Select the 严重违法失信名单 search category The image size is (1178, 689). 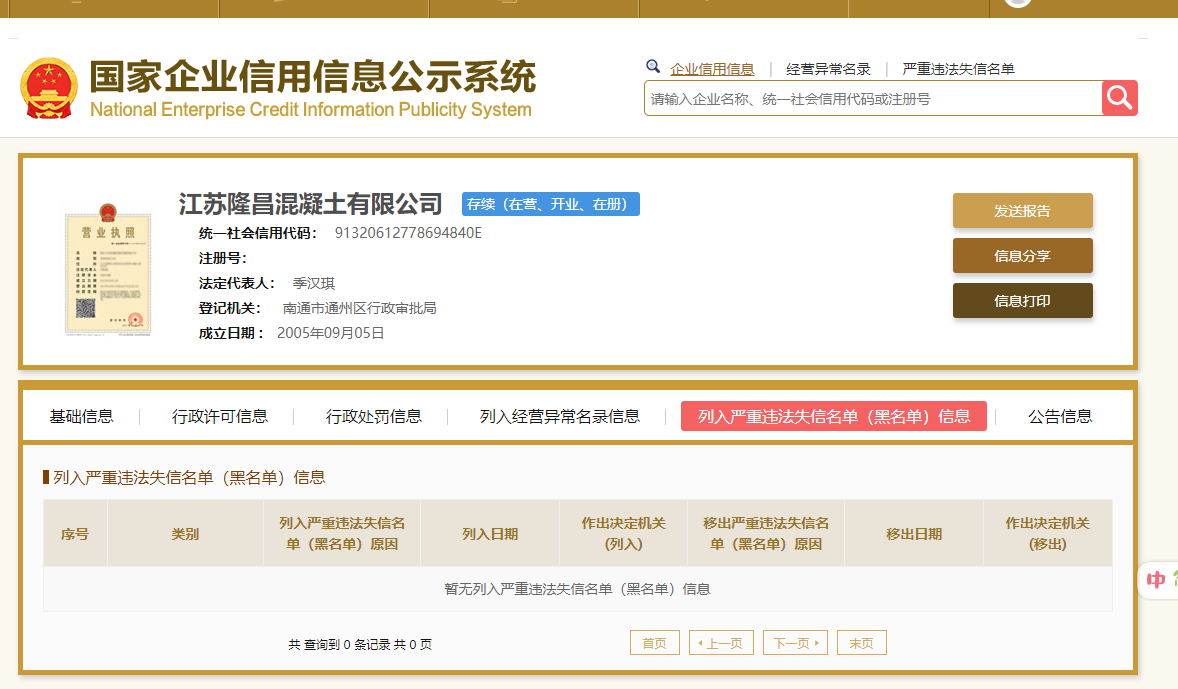pos(958,69)
